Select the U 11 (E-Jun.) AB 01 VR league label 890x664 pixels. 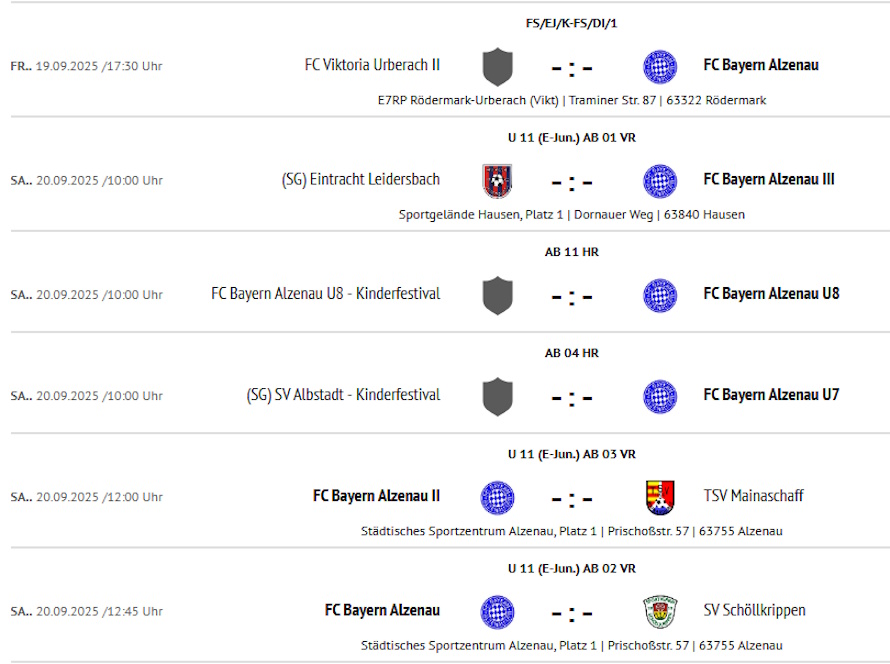pyautogui.click(x=572, y=138)
